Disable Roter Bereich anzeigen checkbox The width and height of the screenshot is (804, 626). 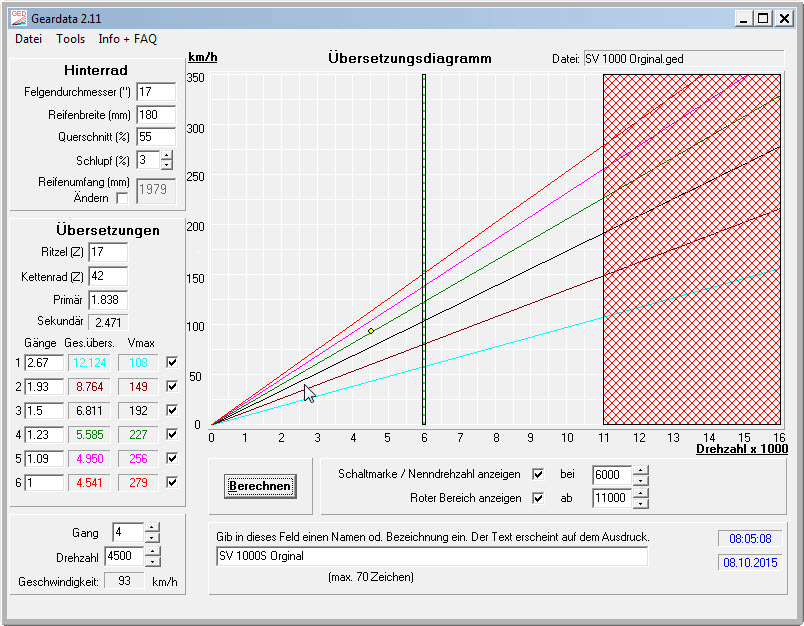[x=539, y=498]
